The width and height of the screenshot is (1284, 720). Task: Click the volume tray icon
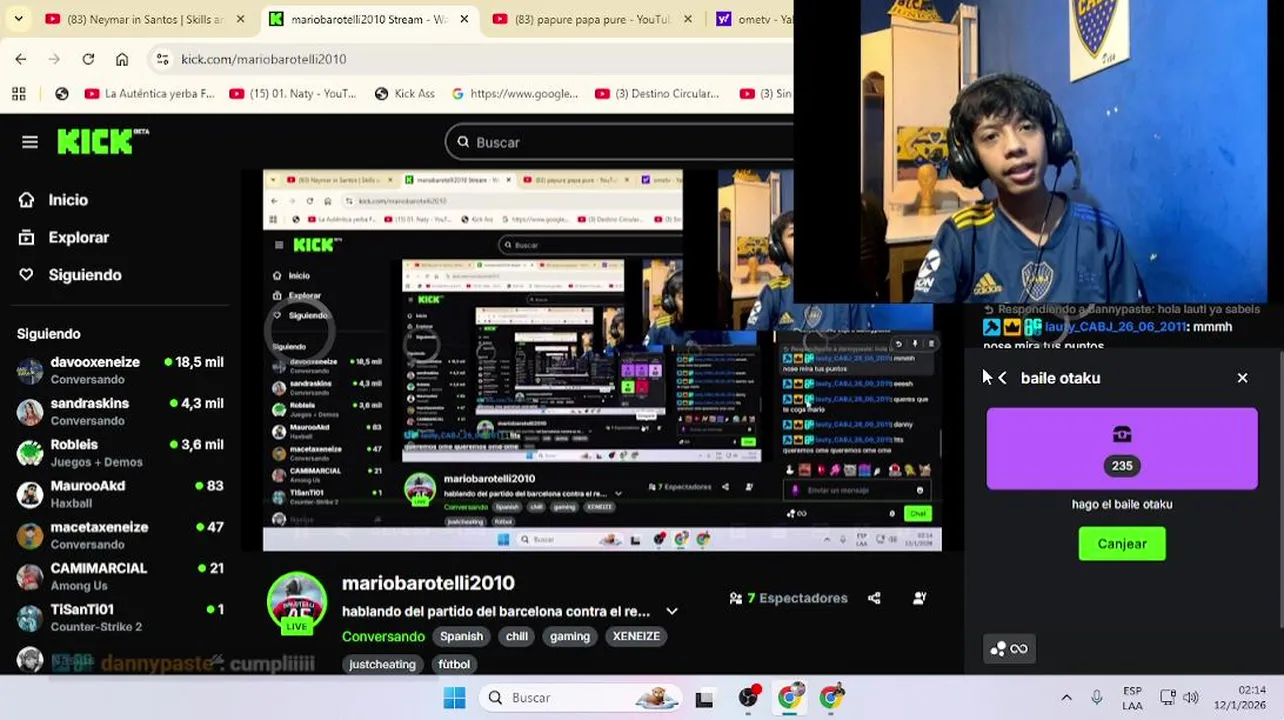(x=1190, y=697)
